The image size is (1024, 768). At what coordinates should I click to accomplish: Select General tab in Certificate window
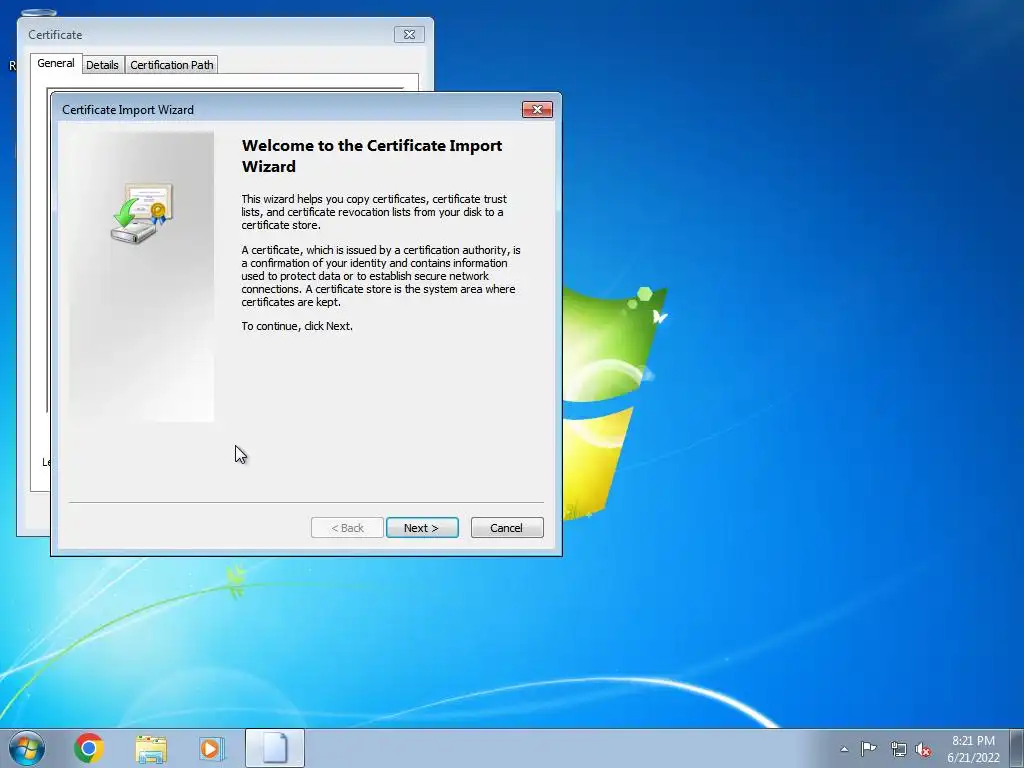[x=56, y=63]
